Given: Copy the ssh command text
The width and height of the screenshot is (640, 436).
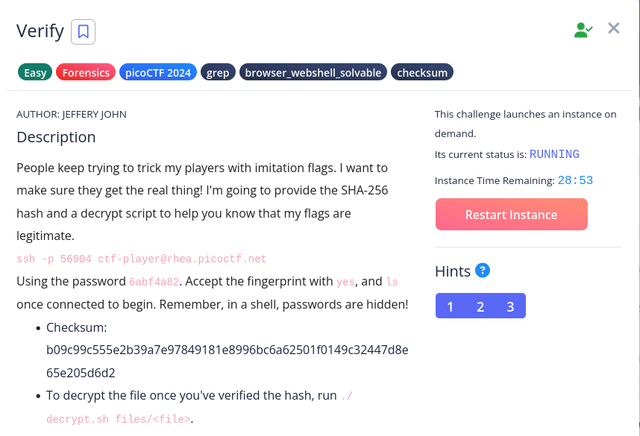Looking at the screenshot, I should 141,259.
